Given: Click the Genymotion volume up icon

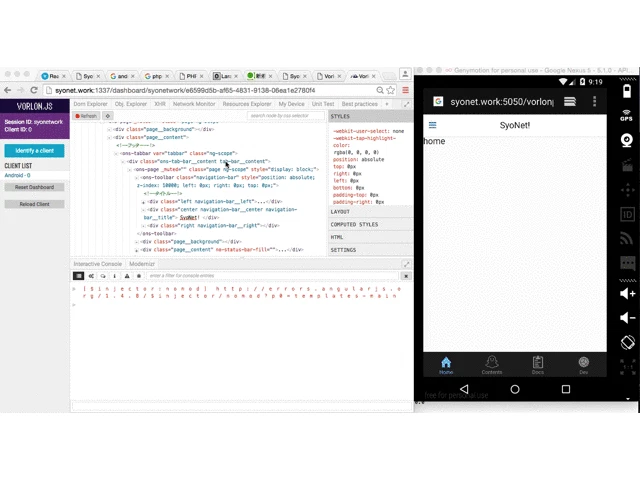Looking at the screenshot, I should (x=627, y=293).
